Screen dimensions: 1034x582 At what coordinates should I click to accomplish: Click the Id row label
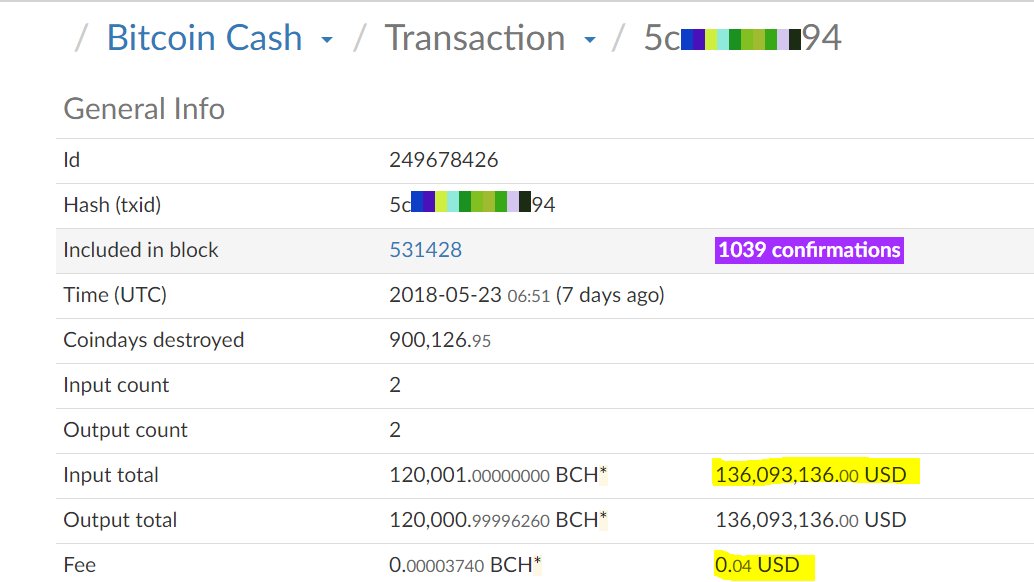pyautogui.click(x=71, y=160)
